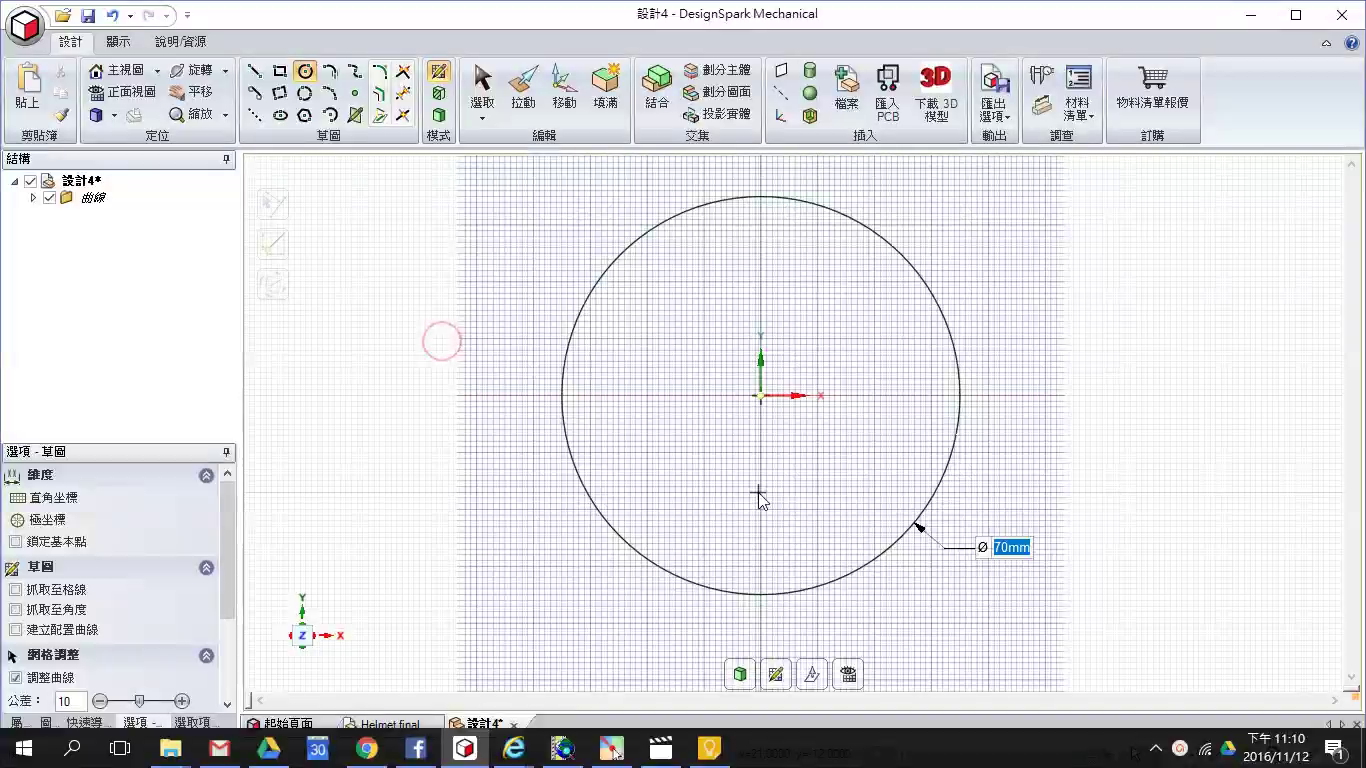The image size is (1366, 768).
Task: Open the 縮放 dropdown arrow
Action: click(x=225, y=115)
